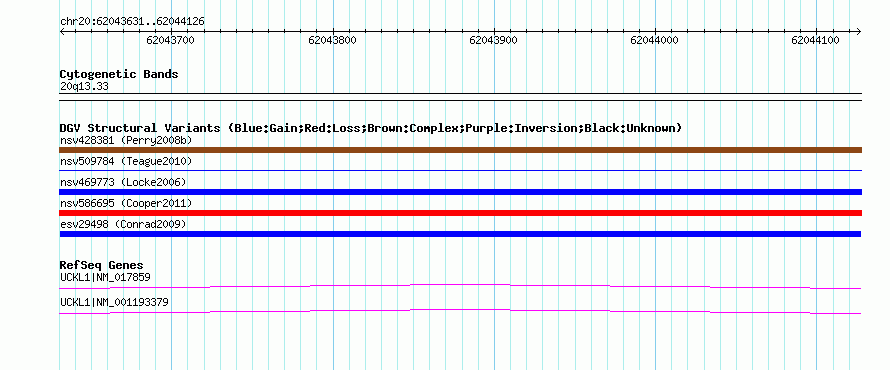This screenshot has width=890, height=370.
Task: Select the Cytogenetic Bands track title
Action: click(x=119, y=74)
